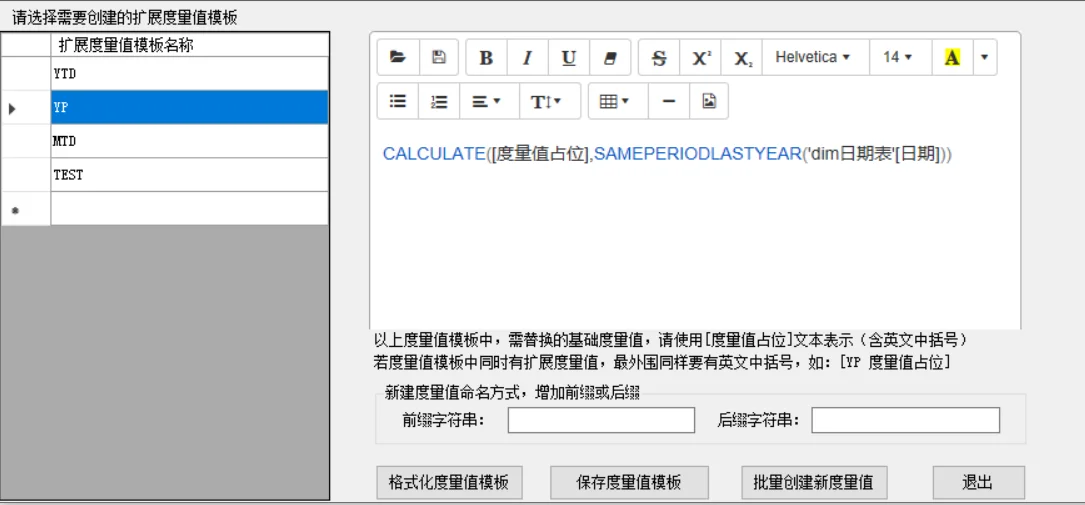The image size is (1085, 505).
Task: Open the insert table dropdown
Action: click(x=618, y=102)
